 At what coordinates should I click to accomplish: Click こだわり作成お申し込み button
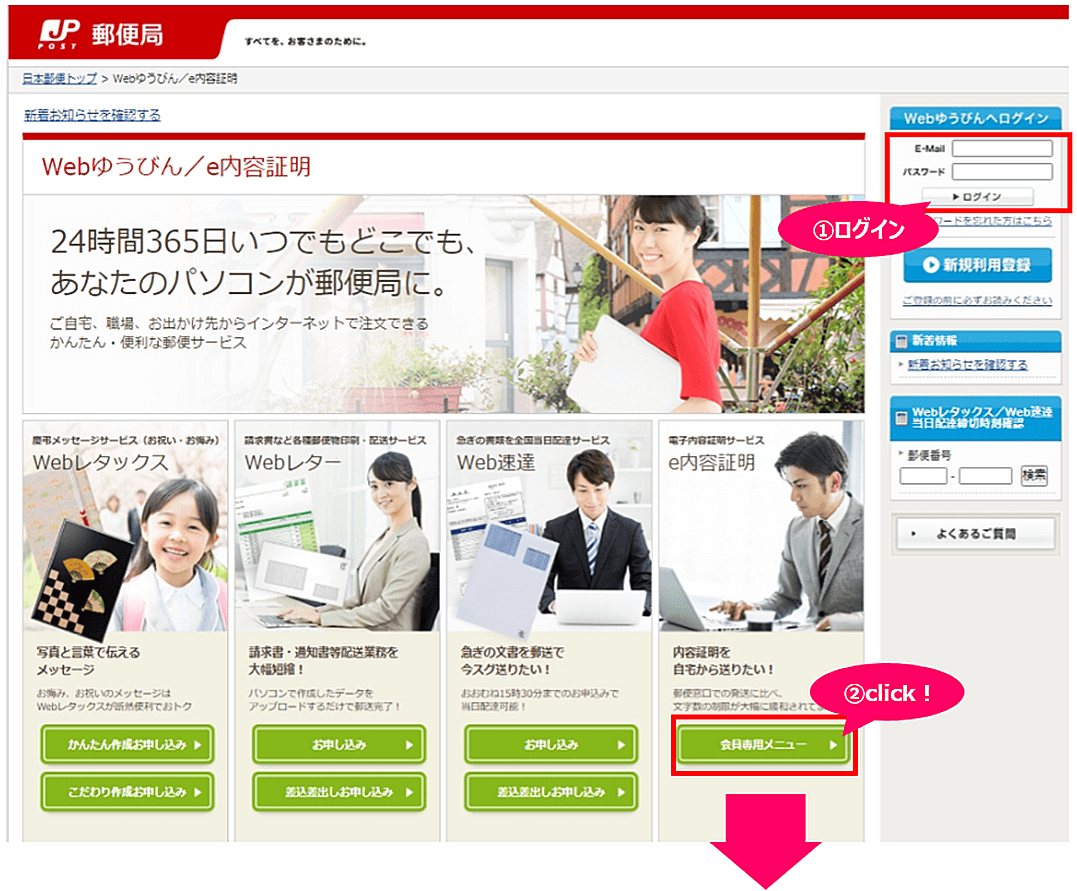pyautogui.click(x=127, y=791)
